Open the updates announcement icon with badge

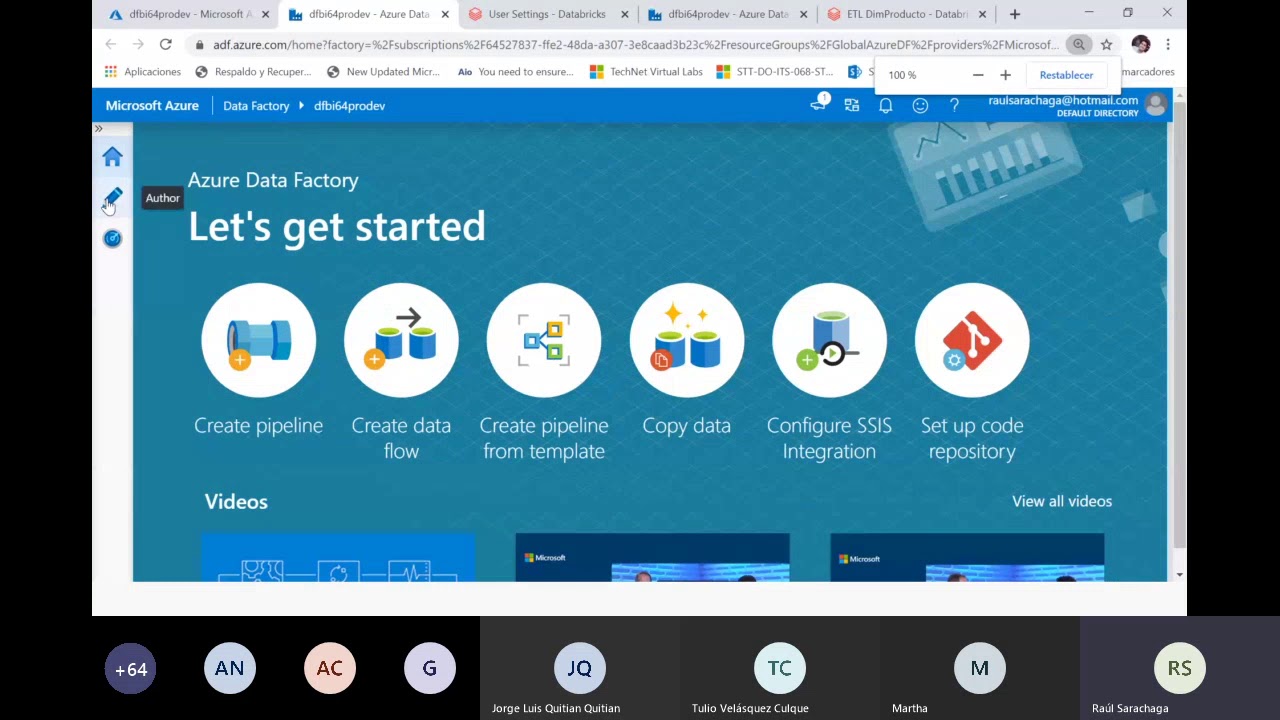(x=819, y=103)
